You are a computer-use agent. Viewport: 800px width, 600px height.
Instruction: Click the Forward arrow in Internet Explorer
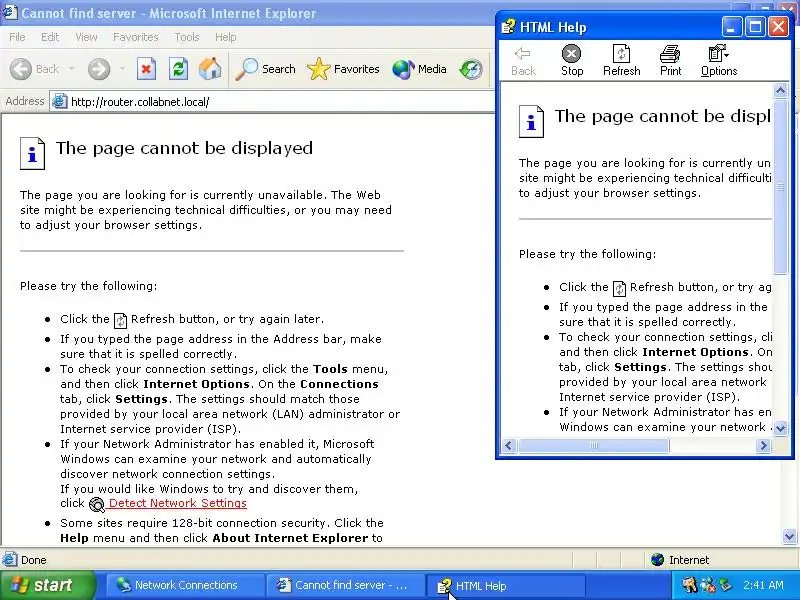tap(99, 69)
